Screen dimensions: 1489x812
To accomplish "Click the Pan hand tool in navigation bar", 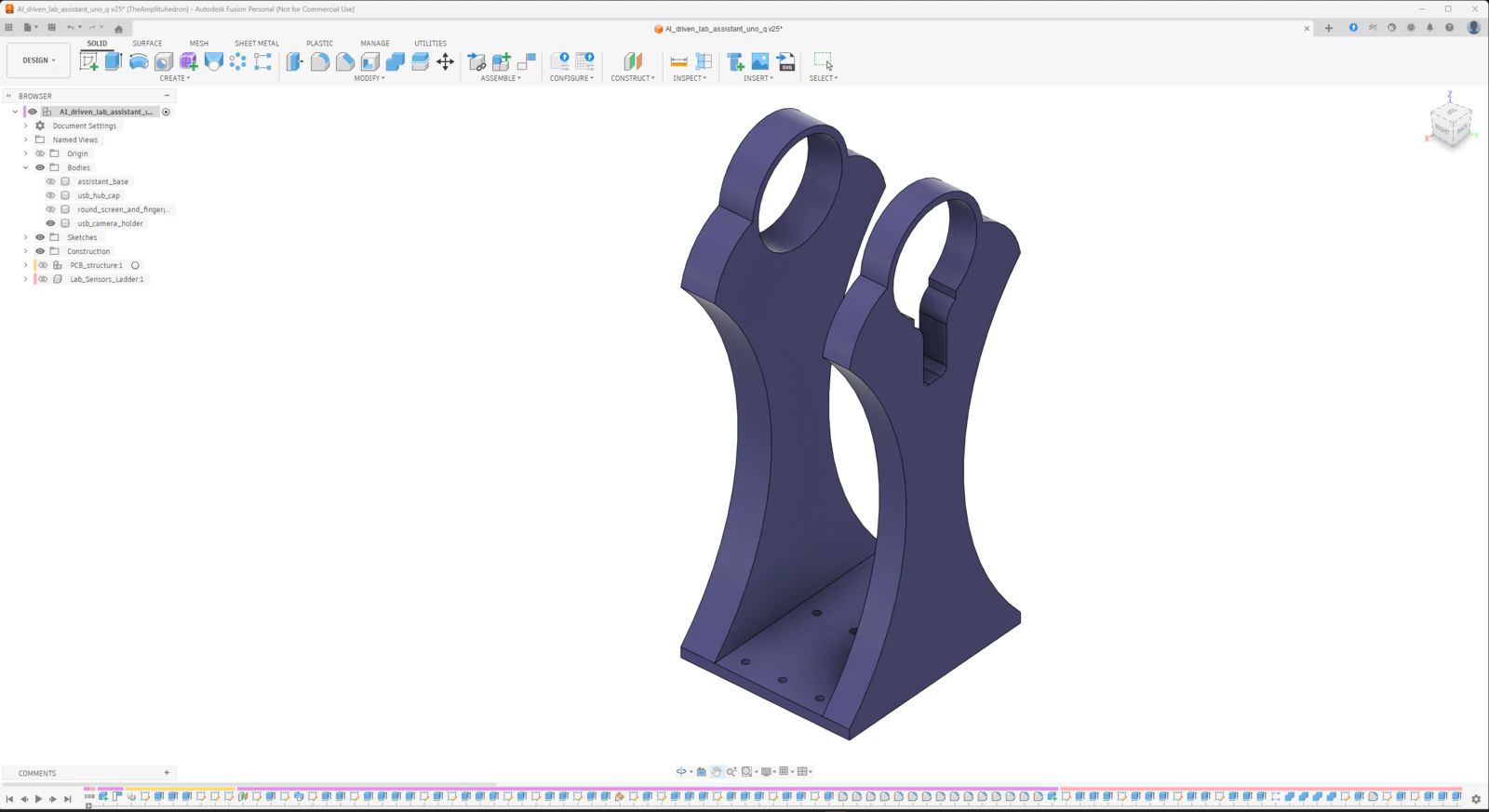I will [717, 771].
